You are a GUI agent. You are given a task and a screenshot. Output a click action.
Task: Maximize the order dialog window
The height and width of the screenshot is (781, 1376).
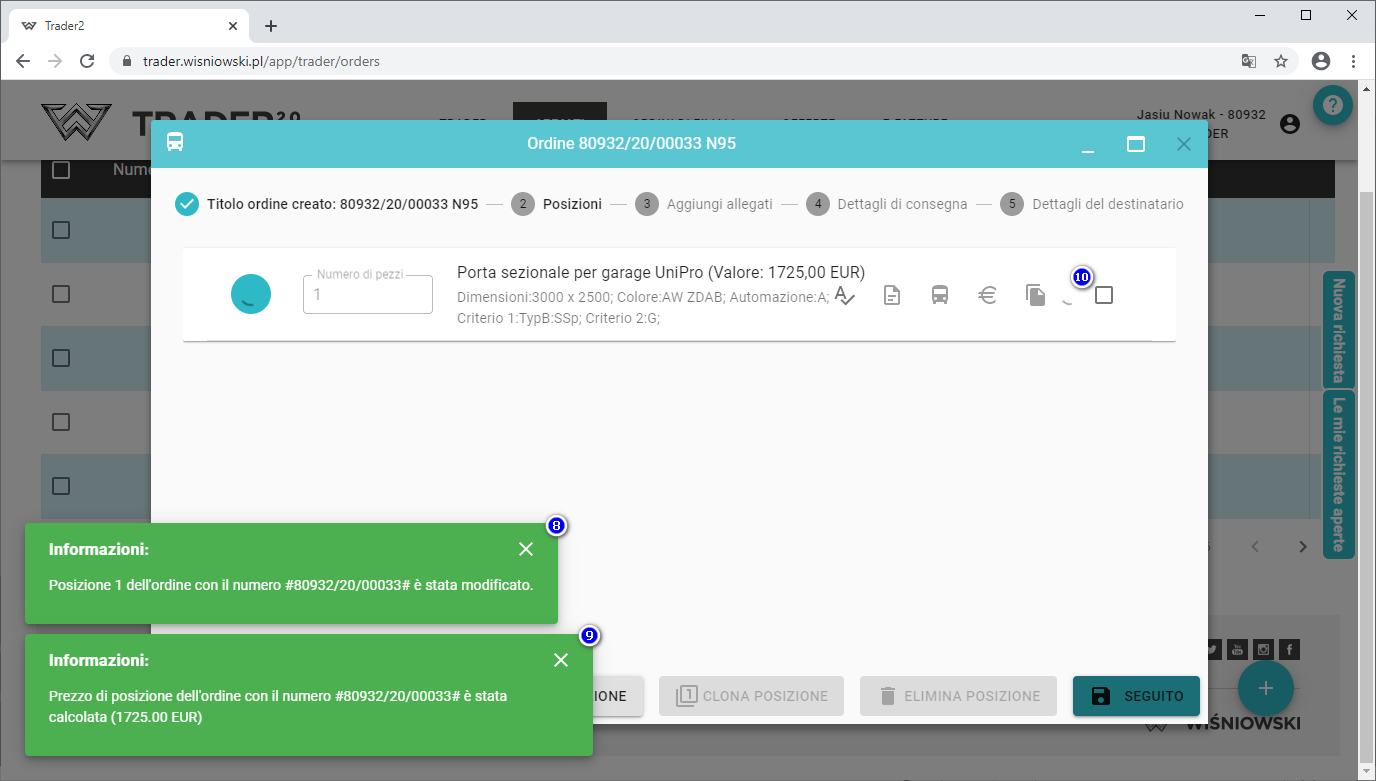click(1136, 144)
